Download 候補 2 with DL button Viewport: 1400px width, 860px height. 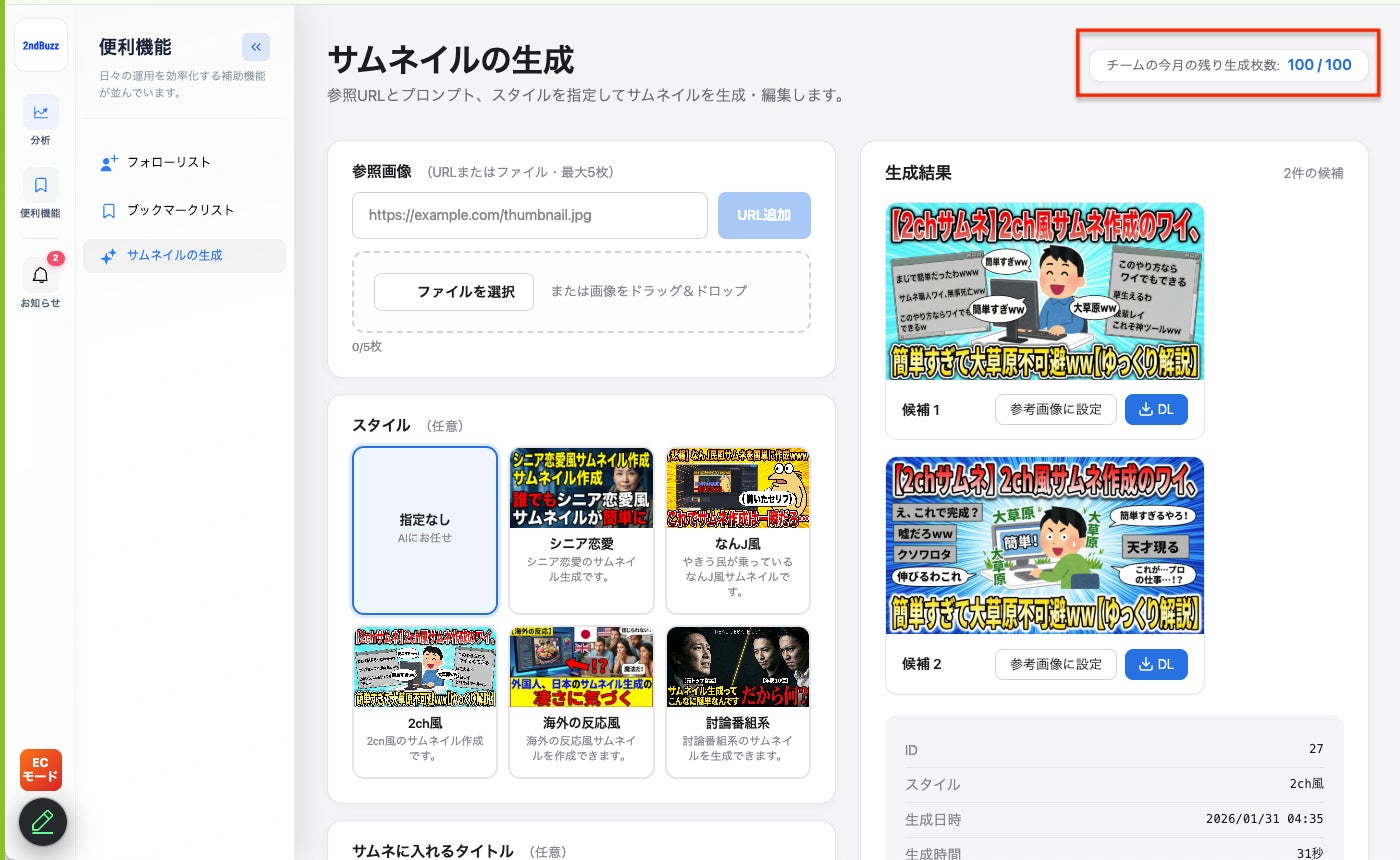1157,664
